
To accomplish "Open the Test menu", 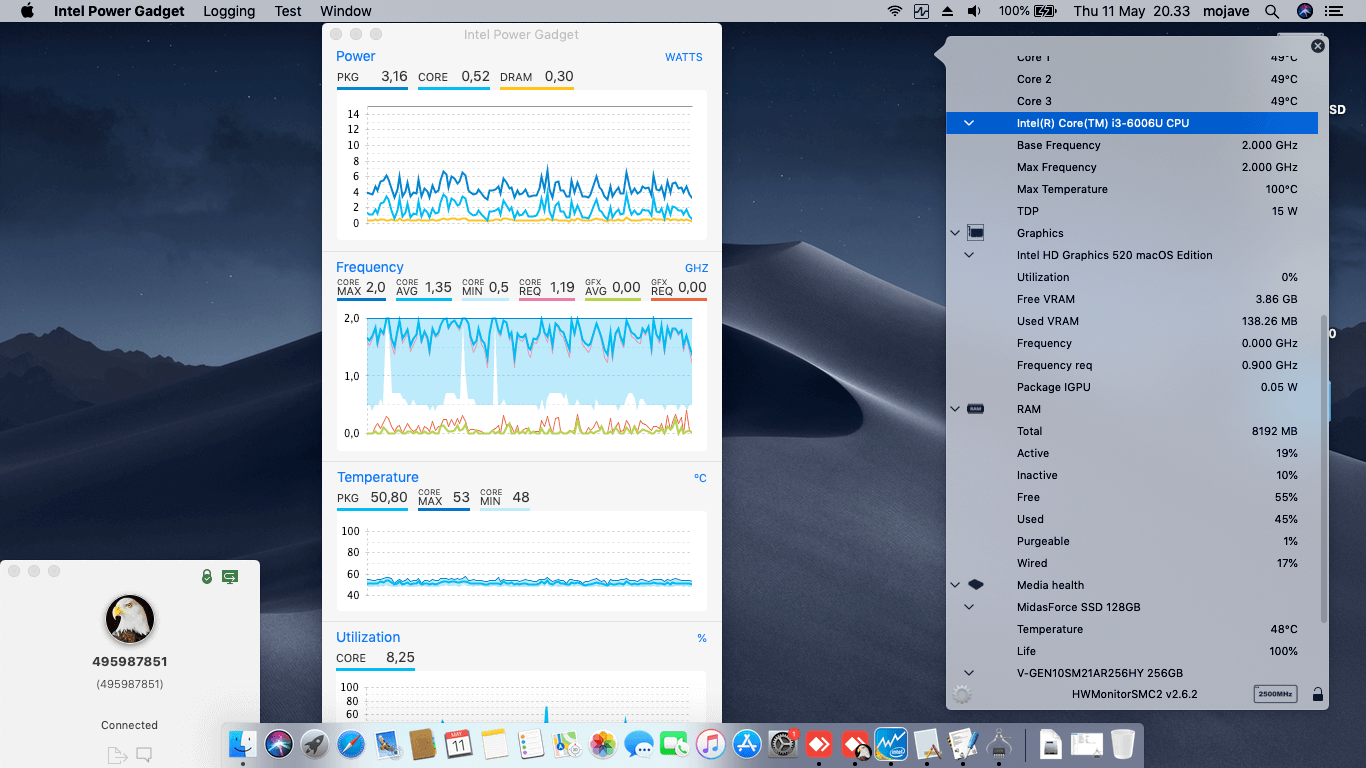I will 288,11.
